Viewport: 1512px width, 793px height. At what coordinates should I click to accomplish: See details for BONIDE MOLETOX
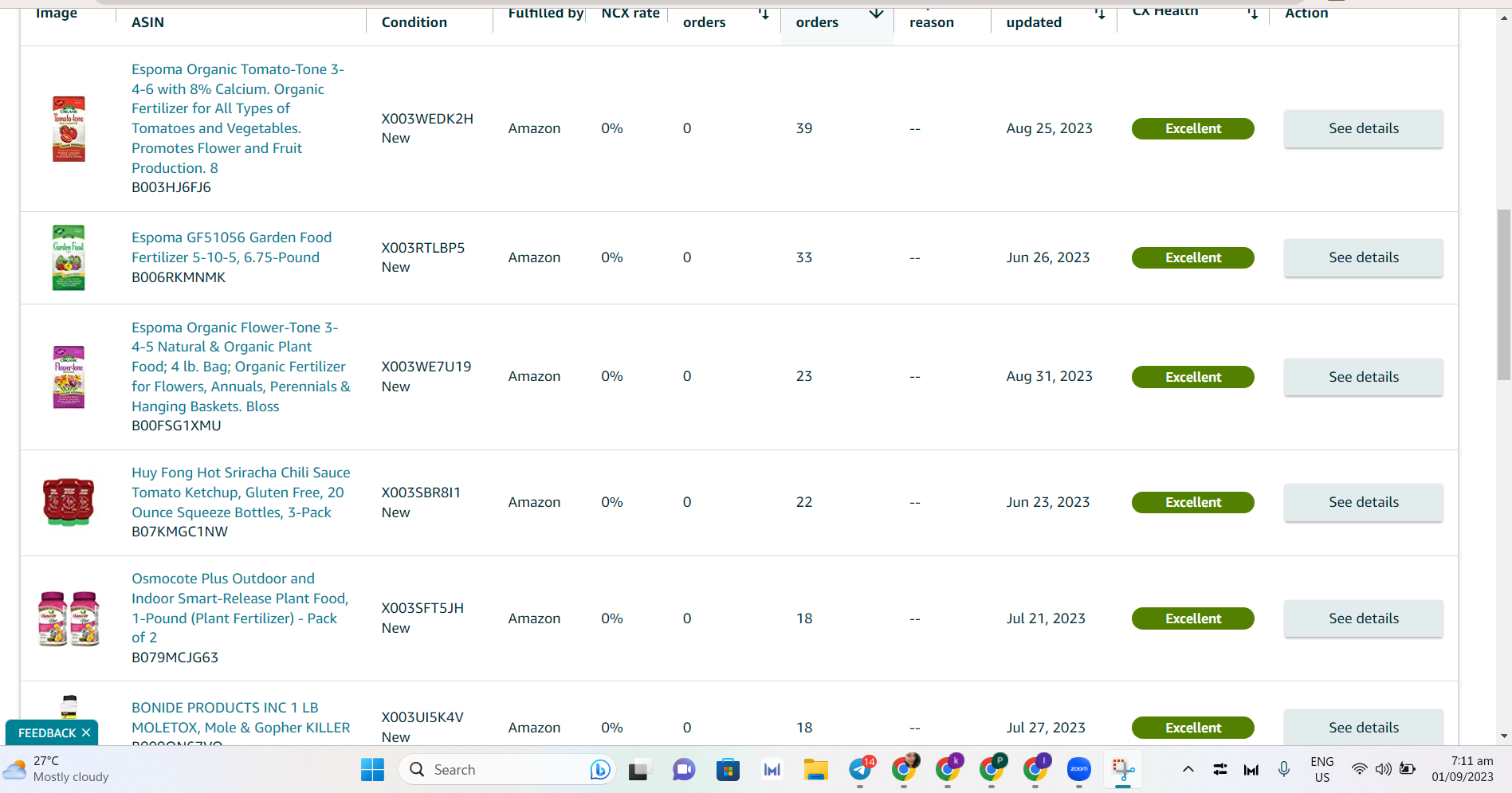coord(1363,728)
